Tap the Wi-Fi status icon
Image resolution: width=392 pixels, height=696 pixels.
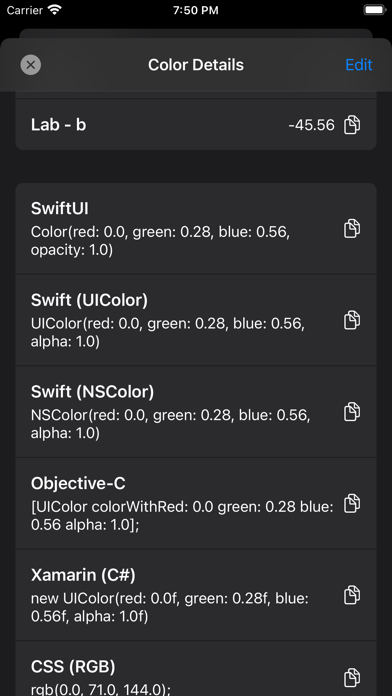[55, 10]
